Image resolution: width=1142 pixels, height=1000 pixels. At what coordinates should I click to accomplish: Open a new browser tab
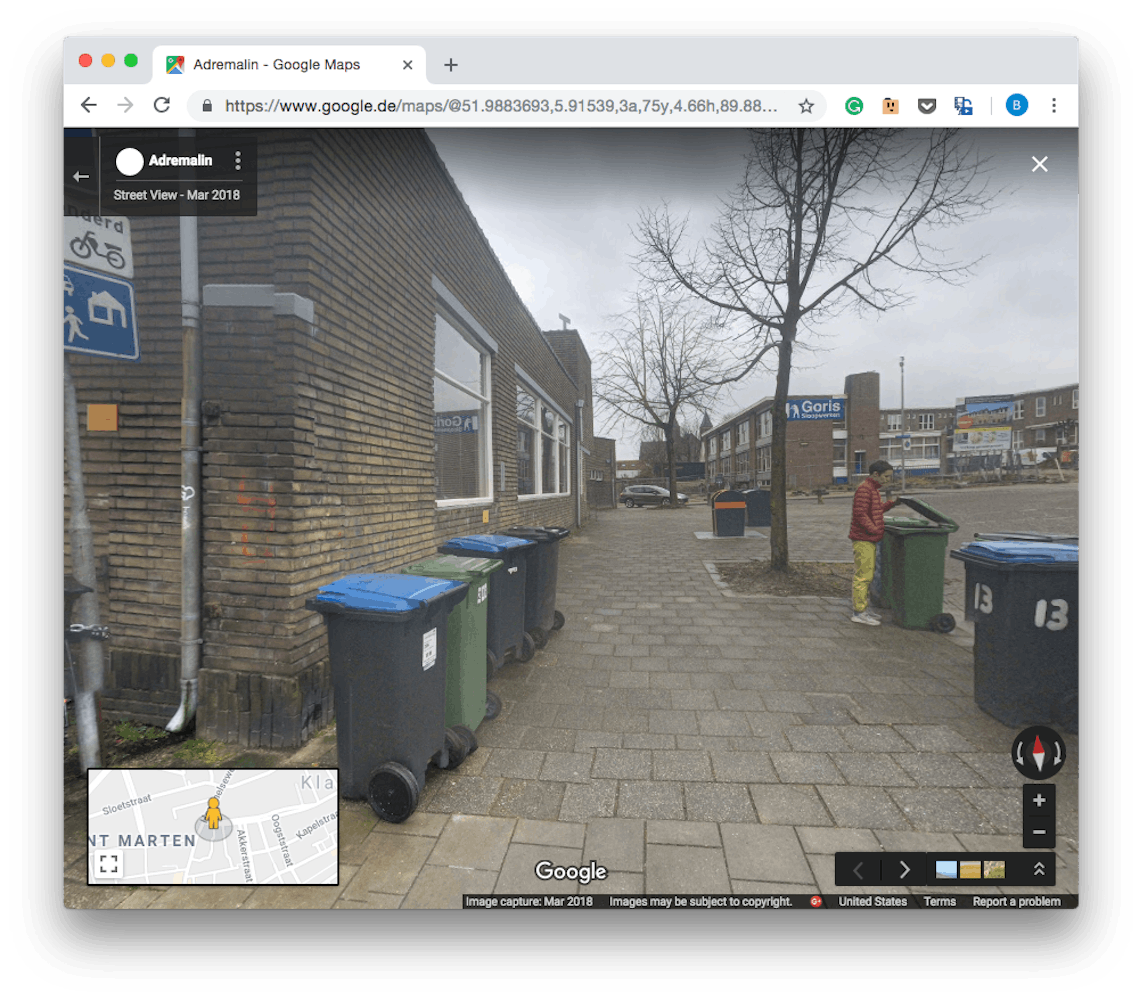click(x=451, y=65)
